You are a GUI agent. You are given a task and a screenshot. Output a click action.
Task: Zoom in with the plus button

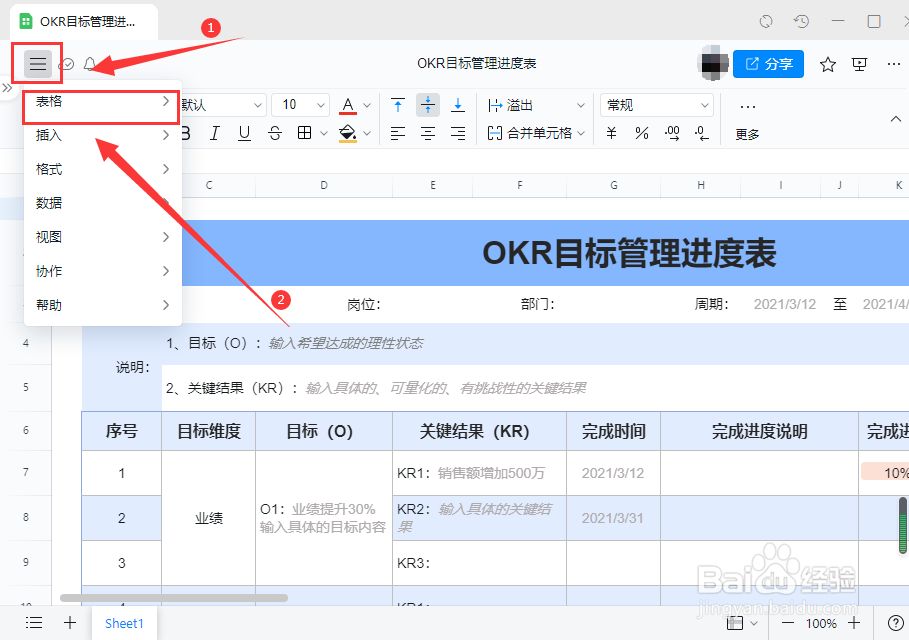pyautogui.click(x=853, y=624)
